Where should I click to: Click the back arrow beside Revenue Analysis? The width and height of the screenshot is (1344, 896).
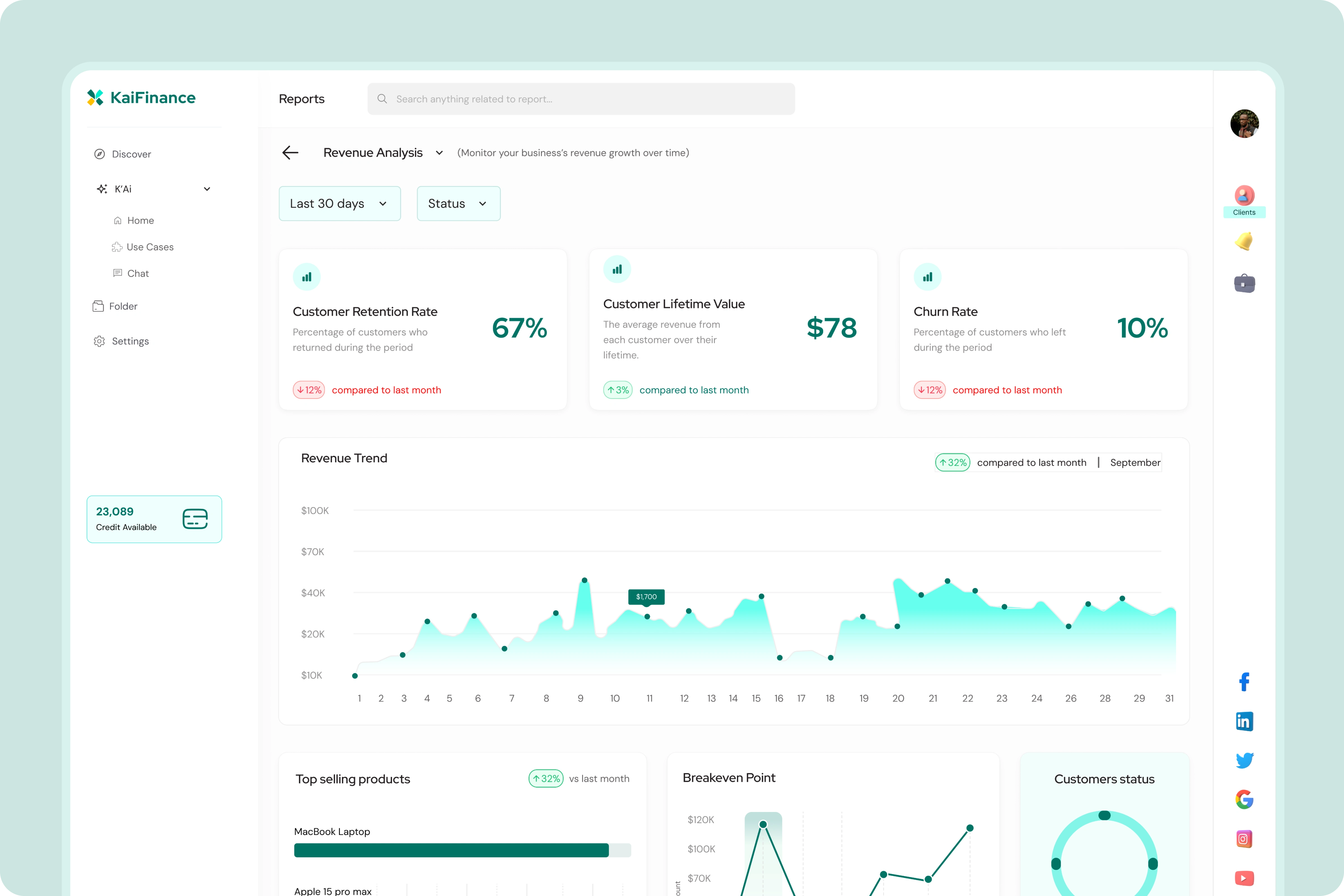pos(290,153)
